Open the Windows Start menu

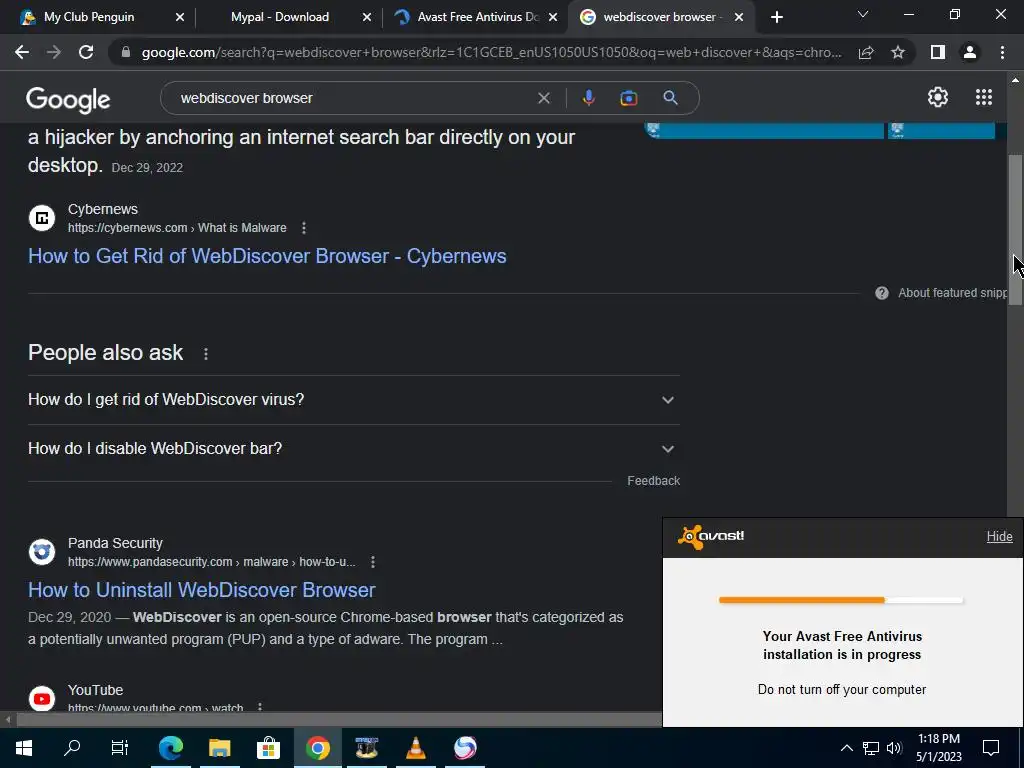click(x=24, y=748)
